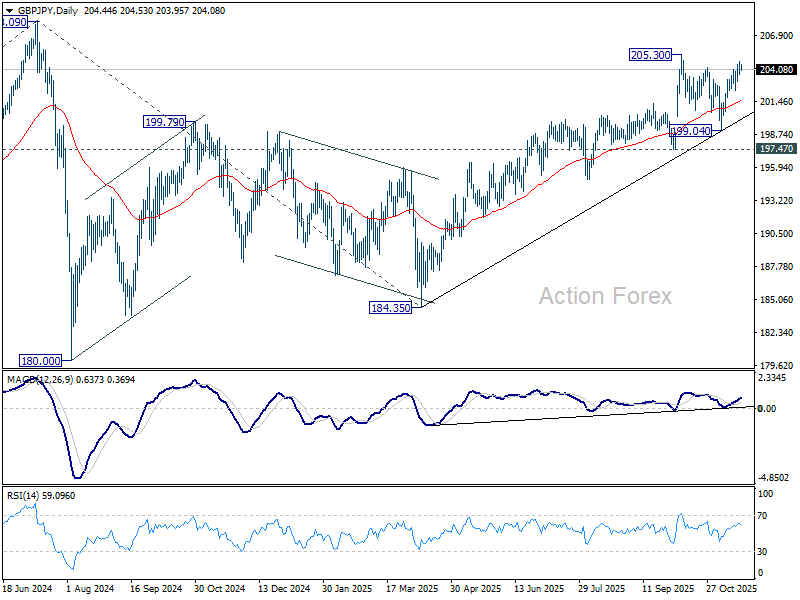Click the 193.220 price axis value
This screenshot has width=800, height=600.
[x=776, y=201]
